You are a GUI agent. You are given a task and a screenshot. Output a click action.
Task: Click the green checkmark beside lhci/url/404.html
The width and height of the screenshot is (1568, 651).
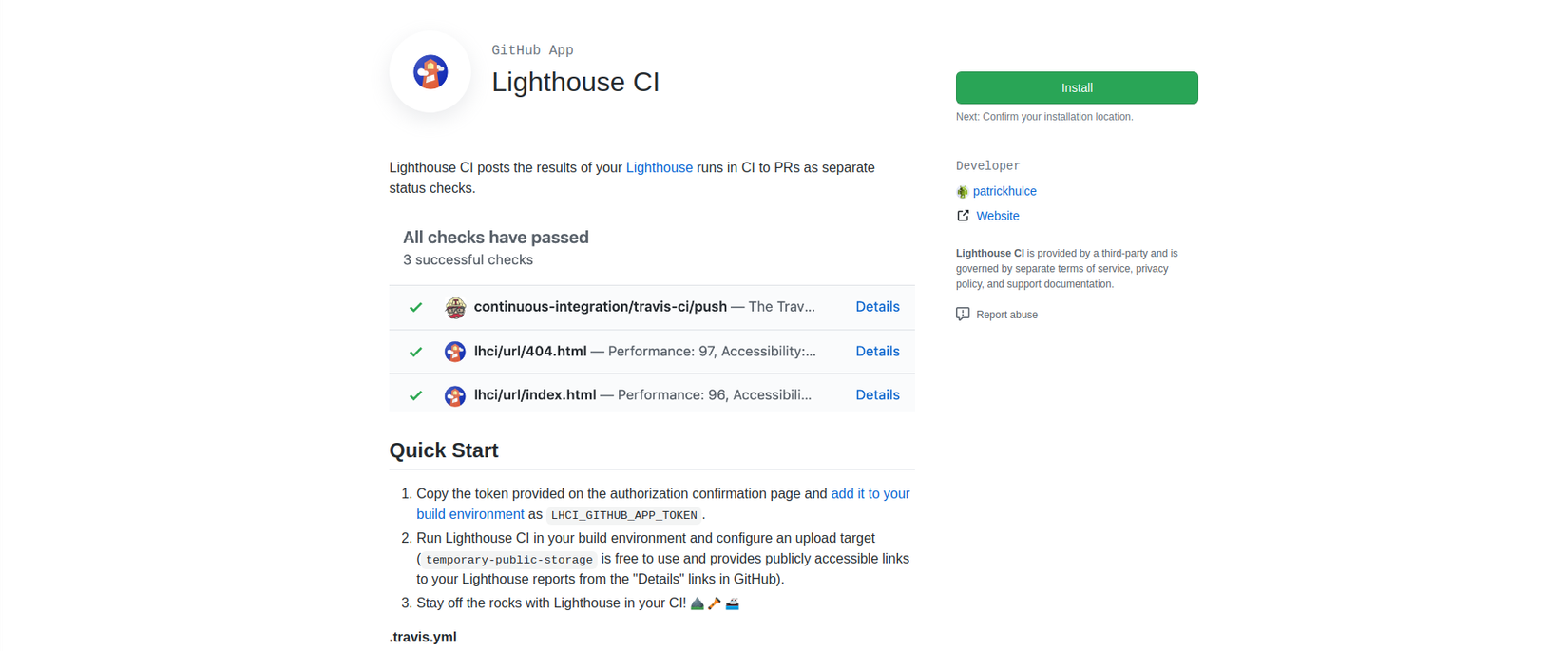click(415, 352)
